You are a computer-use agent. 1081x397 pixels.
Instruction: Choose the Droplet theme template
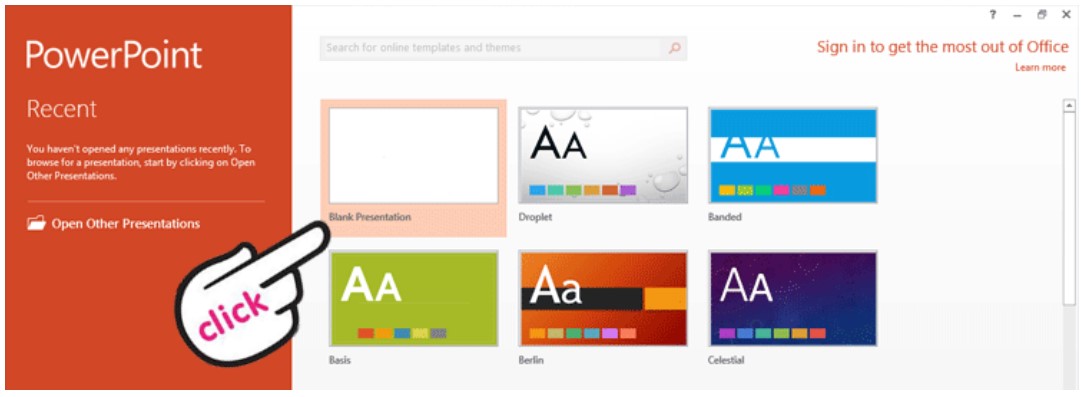pos(603,155)
